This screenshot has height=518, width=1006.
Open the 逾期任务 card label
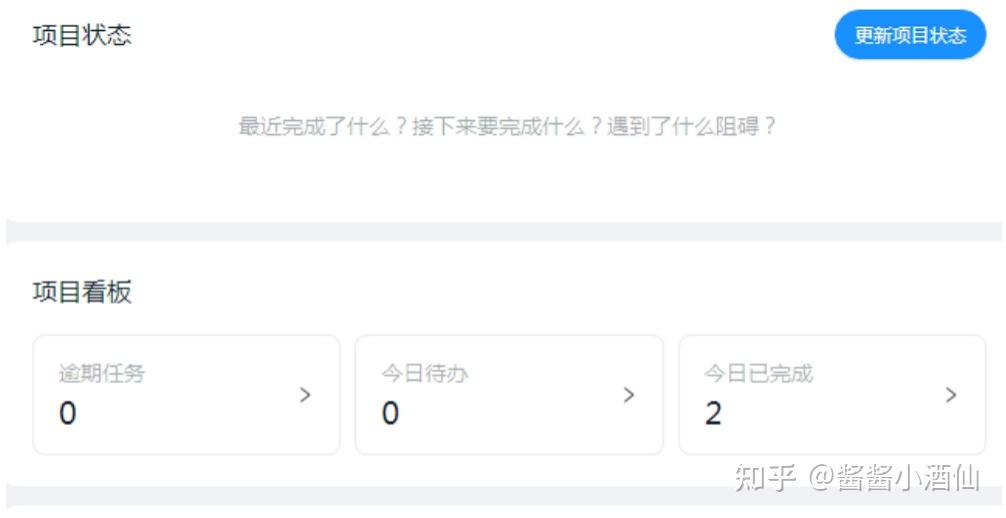pyautogui.click(x=102, y=373)
